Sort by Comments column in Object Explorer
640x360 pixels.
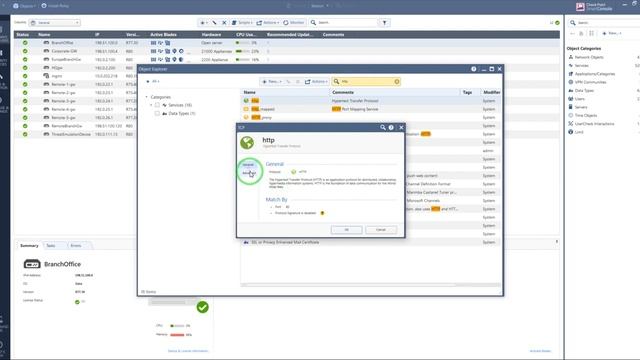(x=343, y=92)
